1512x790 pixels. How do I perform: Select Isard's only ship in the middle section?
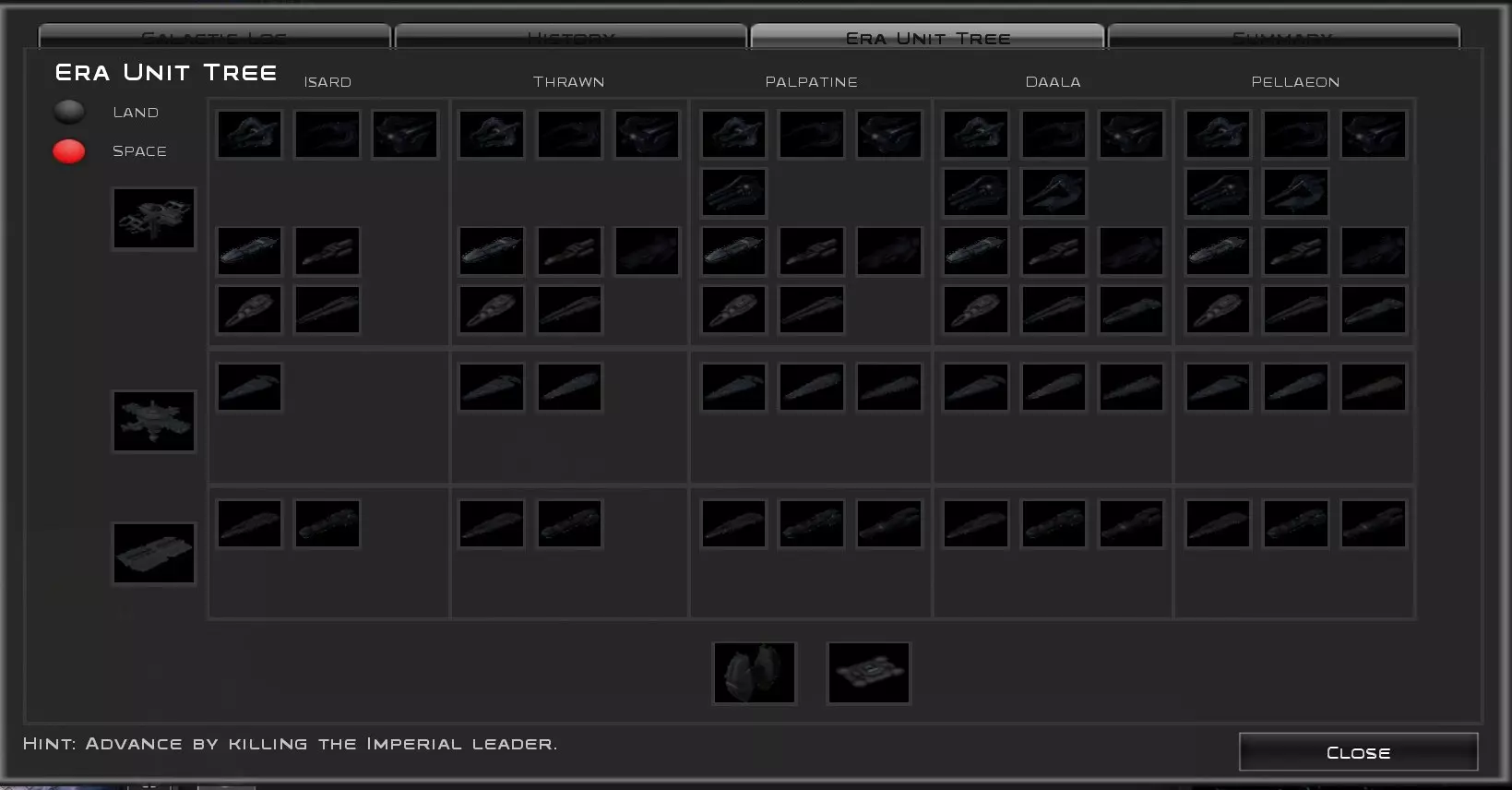[x=249, y=387]
